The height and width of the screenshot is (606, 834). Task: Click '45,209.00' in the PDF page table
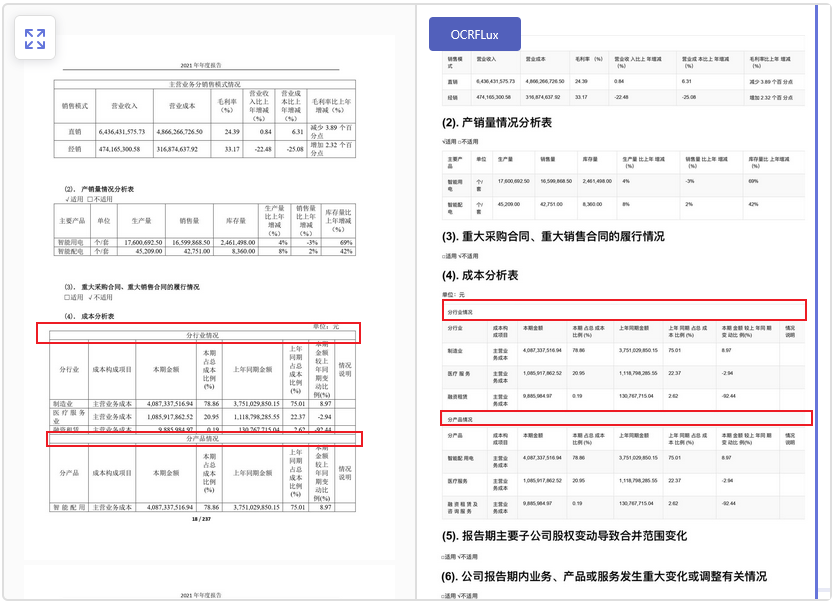[149, 251]
